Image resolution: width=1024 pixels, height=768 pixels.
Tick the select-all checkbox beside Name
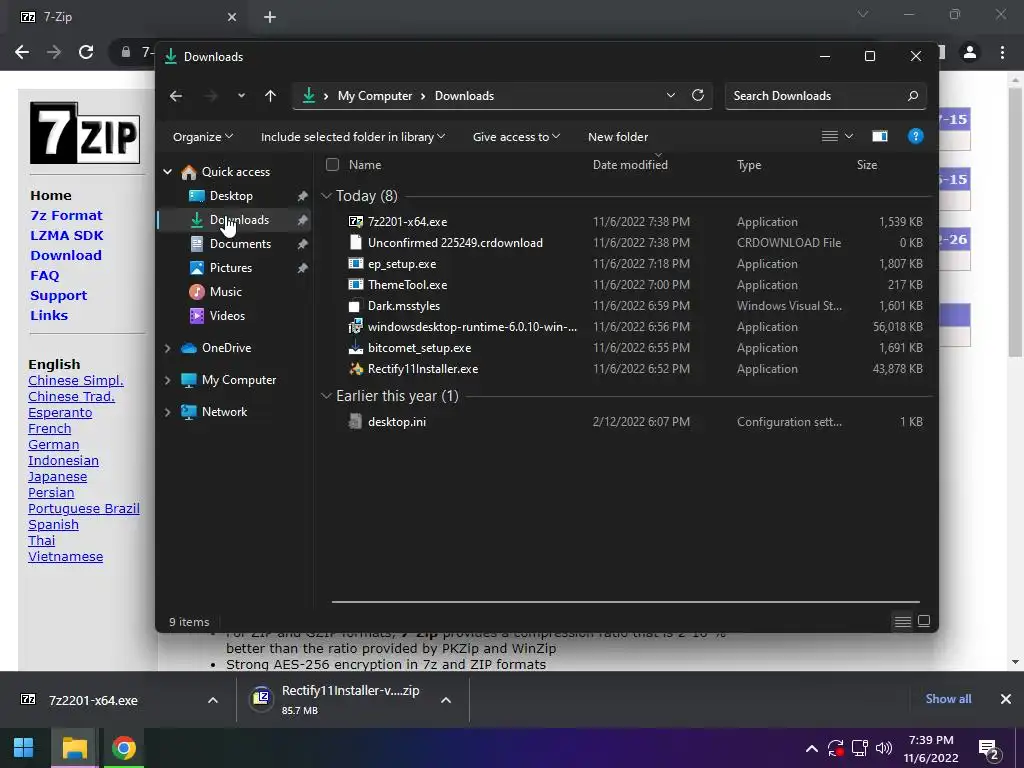click(332, 165)
